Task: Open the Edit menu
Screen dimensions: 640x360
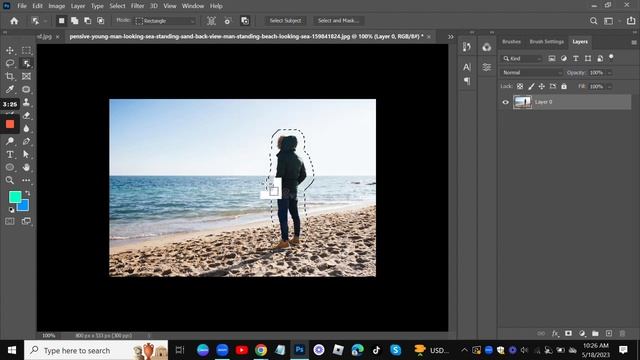Action: point(37,6)
